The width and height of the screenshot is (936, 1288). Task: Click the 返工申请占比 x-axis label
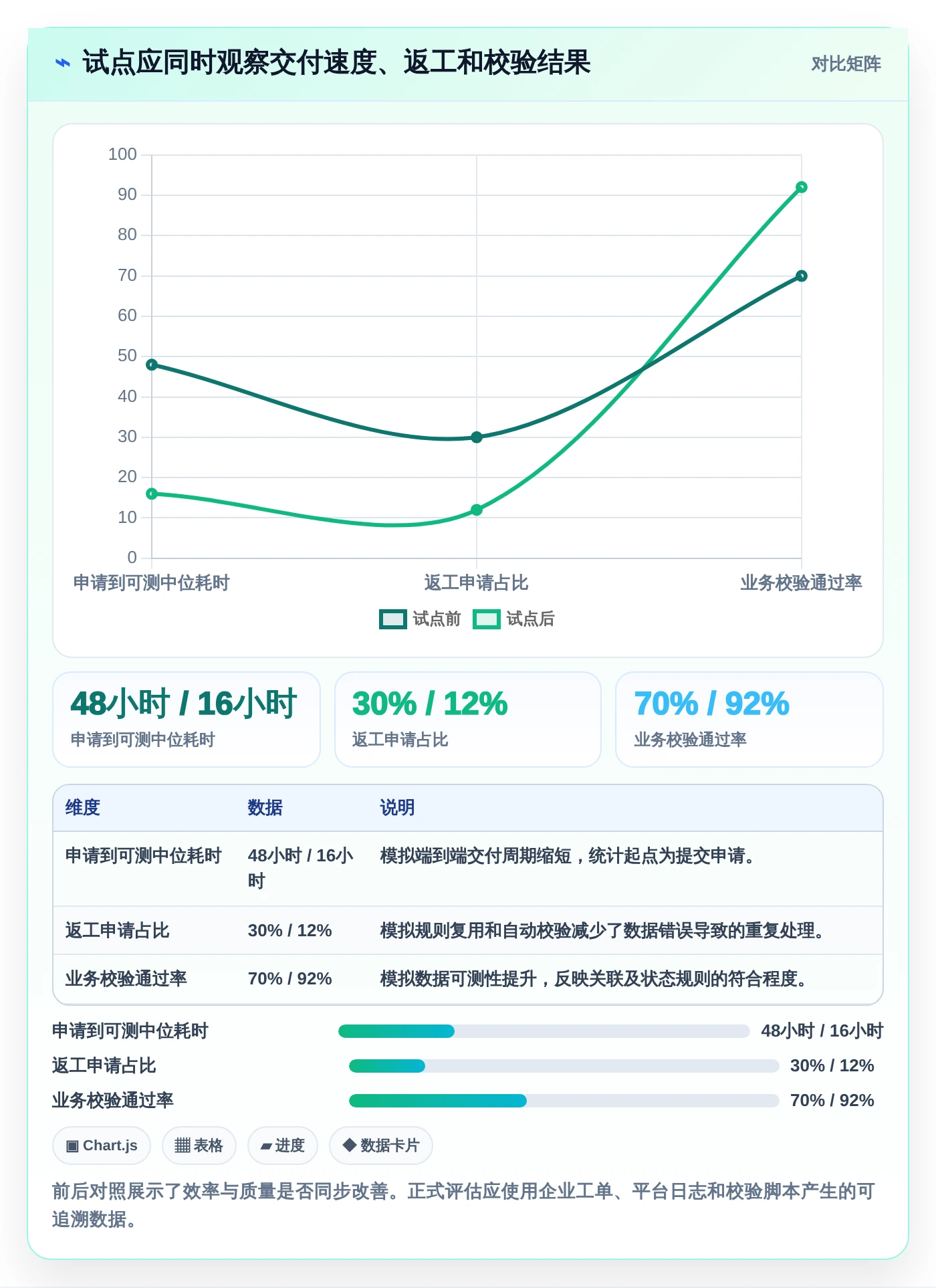(x=477, y=582)
